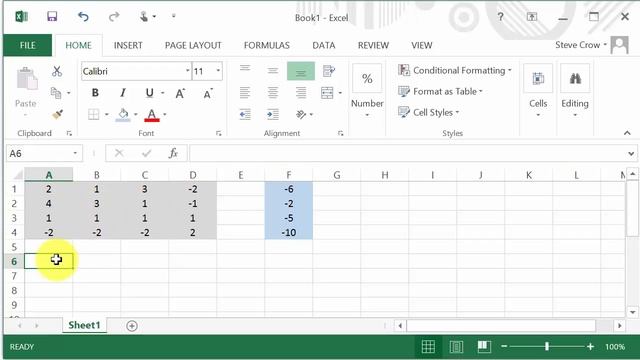640x360 pixels.
Task: Click the Orientation text angle icon
Action: (301, 114)
